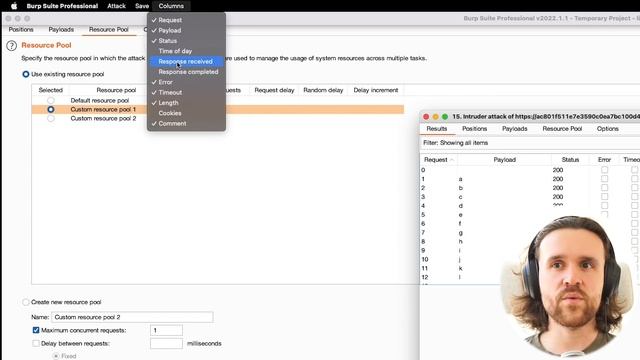Viewport: 640px width, 360px height.
Task: Toggle the Payload column entry
Action: [x=186, y=30]
